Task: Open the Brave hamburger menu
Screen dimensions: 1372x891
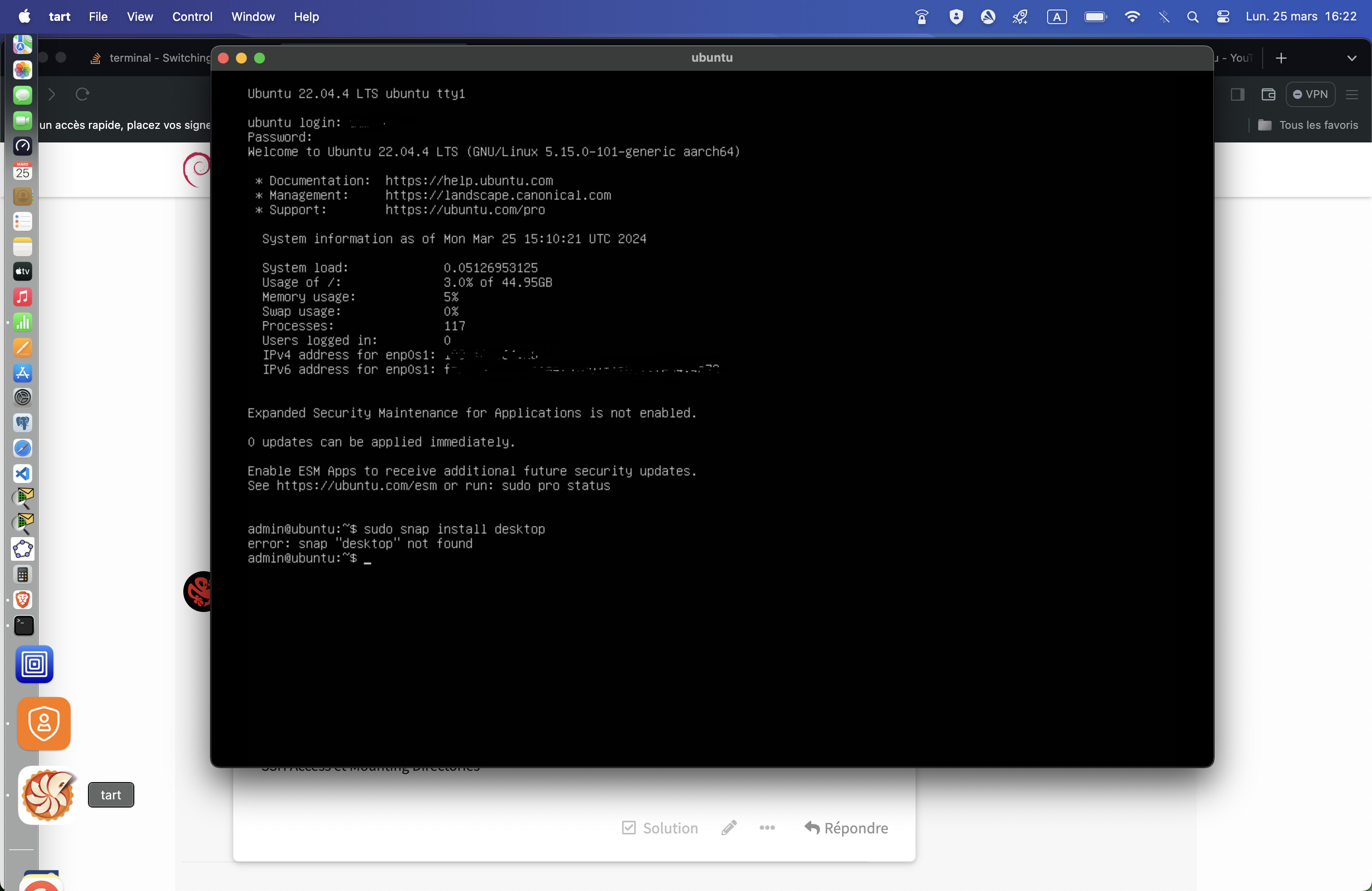Action: pos(1352,94)
